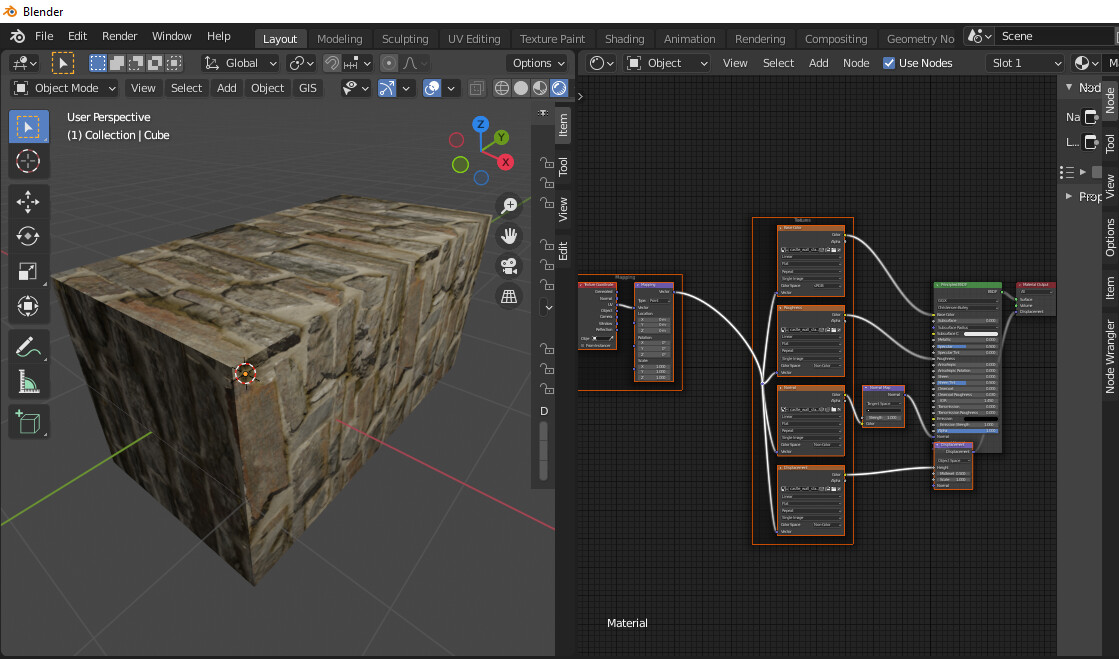Click the Add menu in the node editor
Viewport: 1119px width, 659px height.
click(x=818, y=62)
